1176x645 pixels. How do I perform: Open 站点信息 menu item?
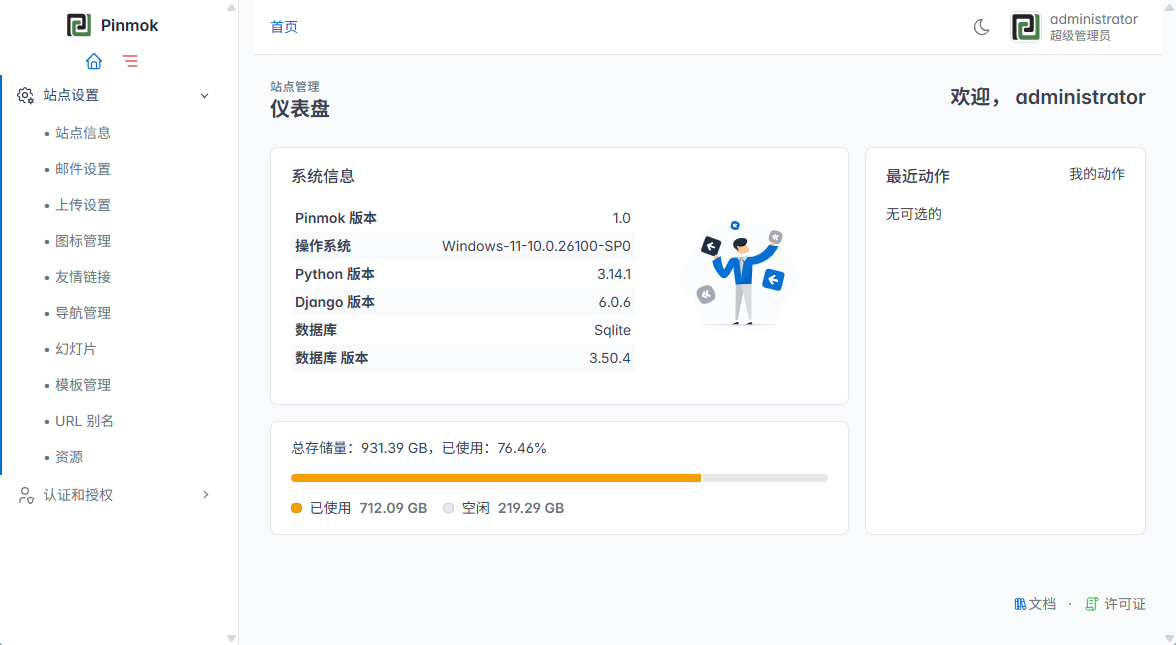click(x=82, y=134)
